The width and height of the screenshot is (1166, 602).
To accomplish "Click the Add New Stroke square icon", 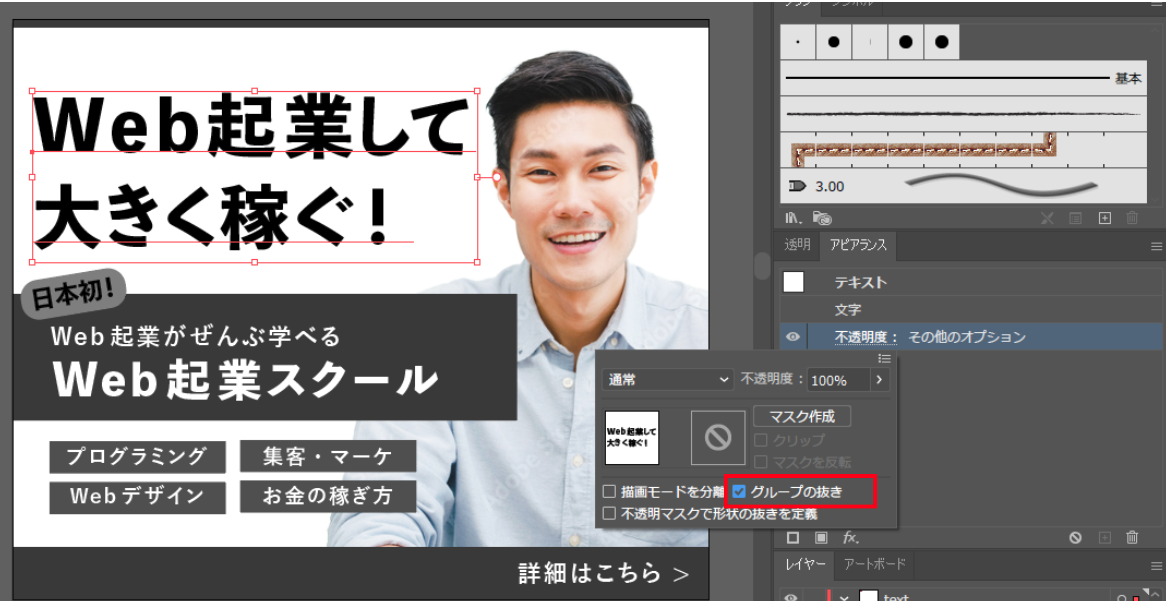I will pyautogui.click(x=793, y=537).
